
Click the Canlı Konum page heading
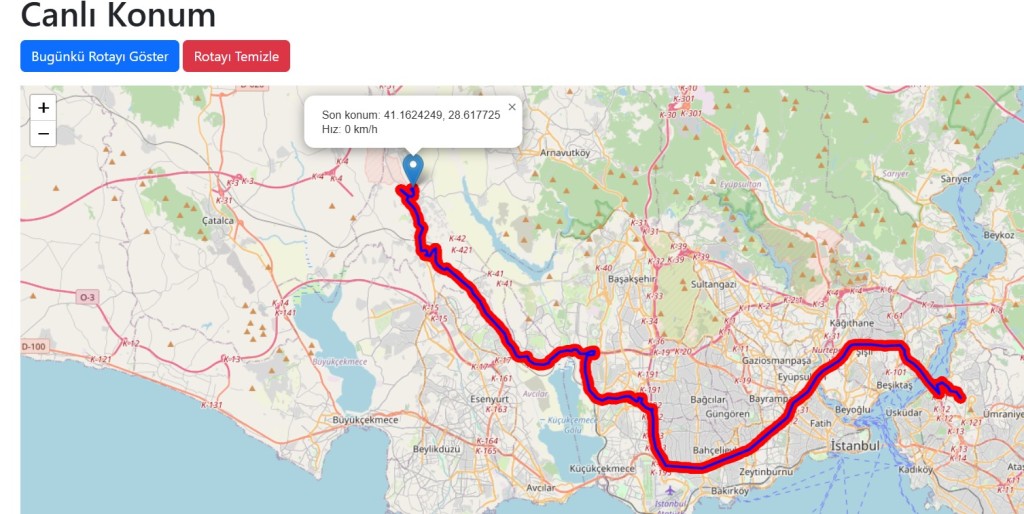point(118,14)
